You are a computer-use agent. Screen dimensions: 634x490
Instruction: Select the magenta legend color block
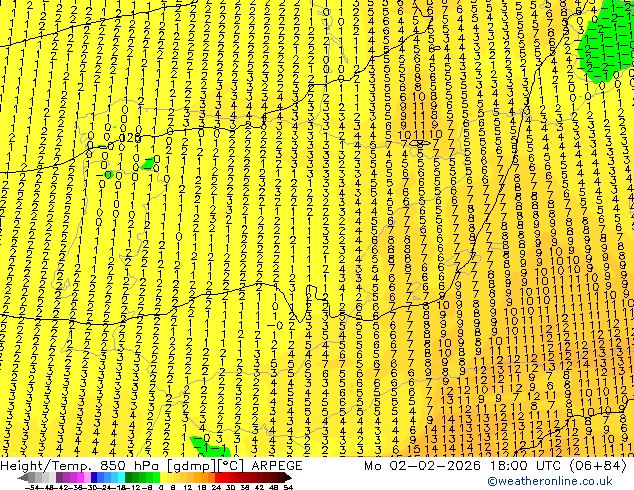pyautogui.click(x=80, y=478)
